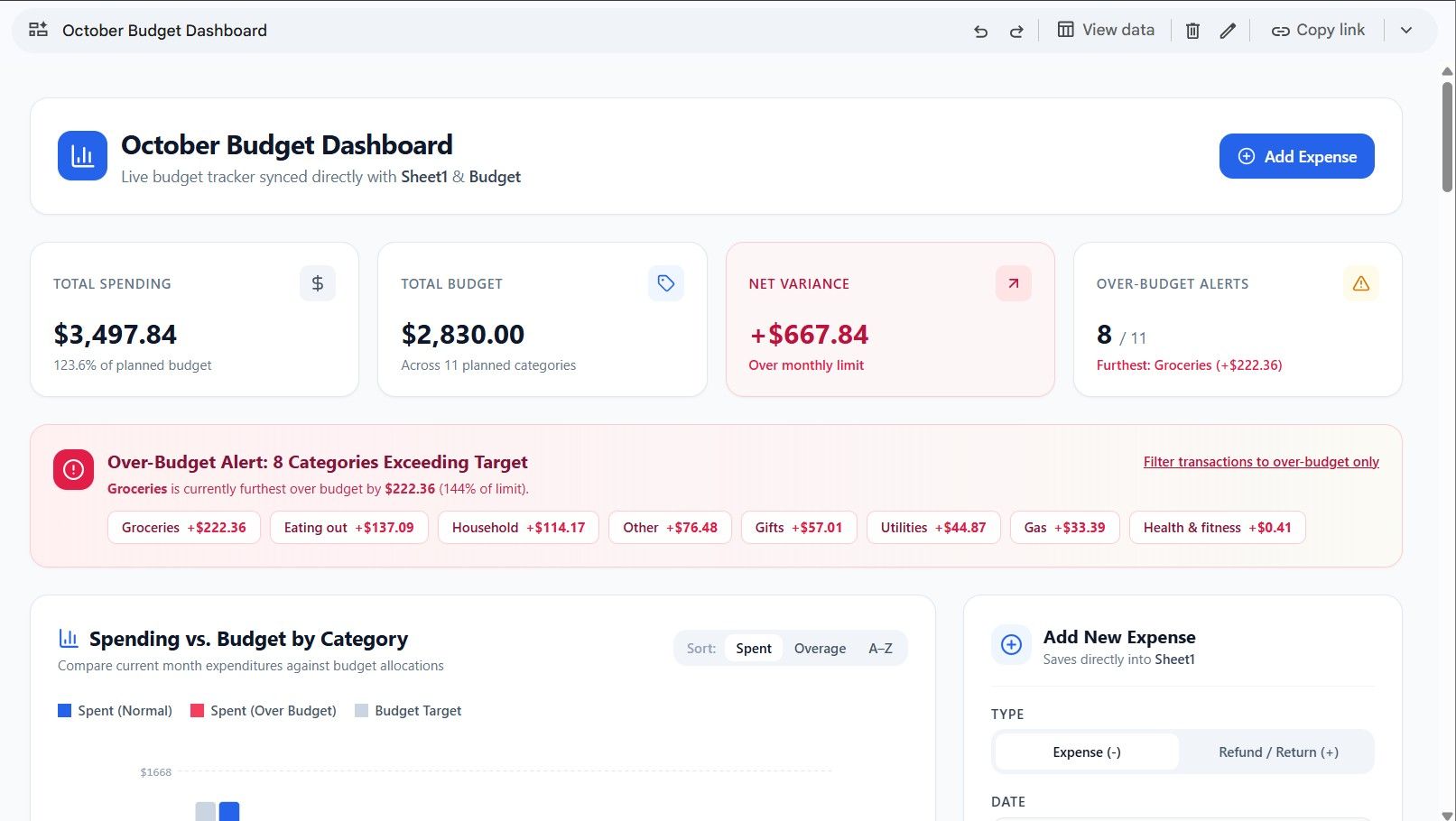This screenshot has height=821, width=1456.
Task: Click the undo arrow in the top toolbar
Action: point(980,31)
